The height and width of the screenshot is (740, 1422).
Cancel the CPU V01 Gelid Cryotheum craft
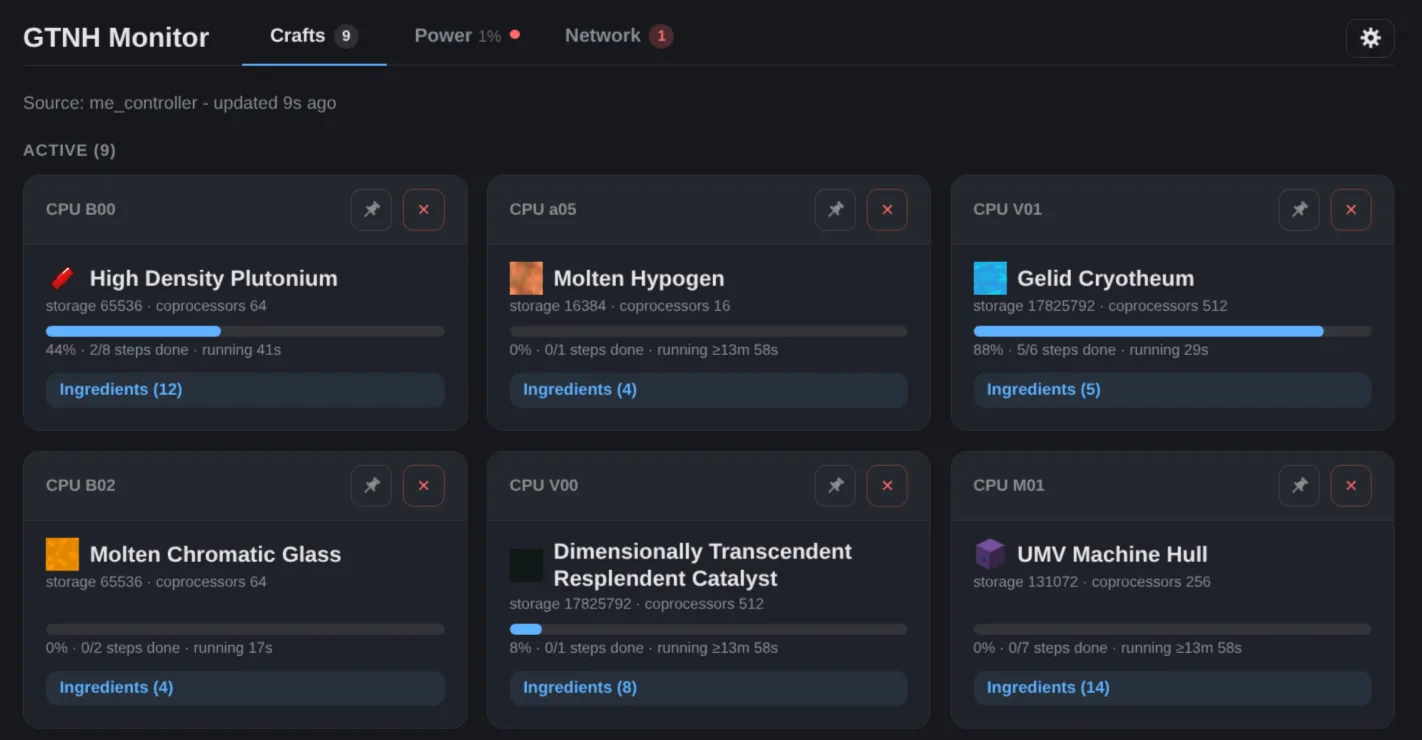(x=1351, y=210)
